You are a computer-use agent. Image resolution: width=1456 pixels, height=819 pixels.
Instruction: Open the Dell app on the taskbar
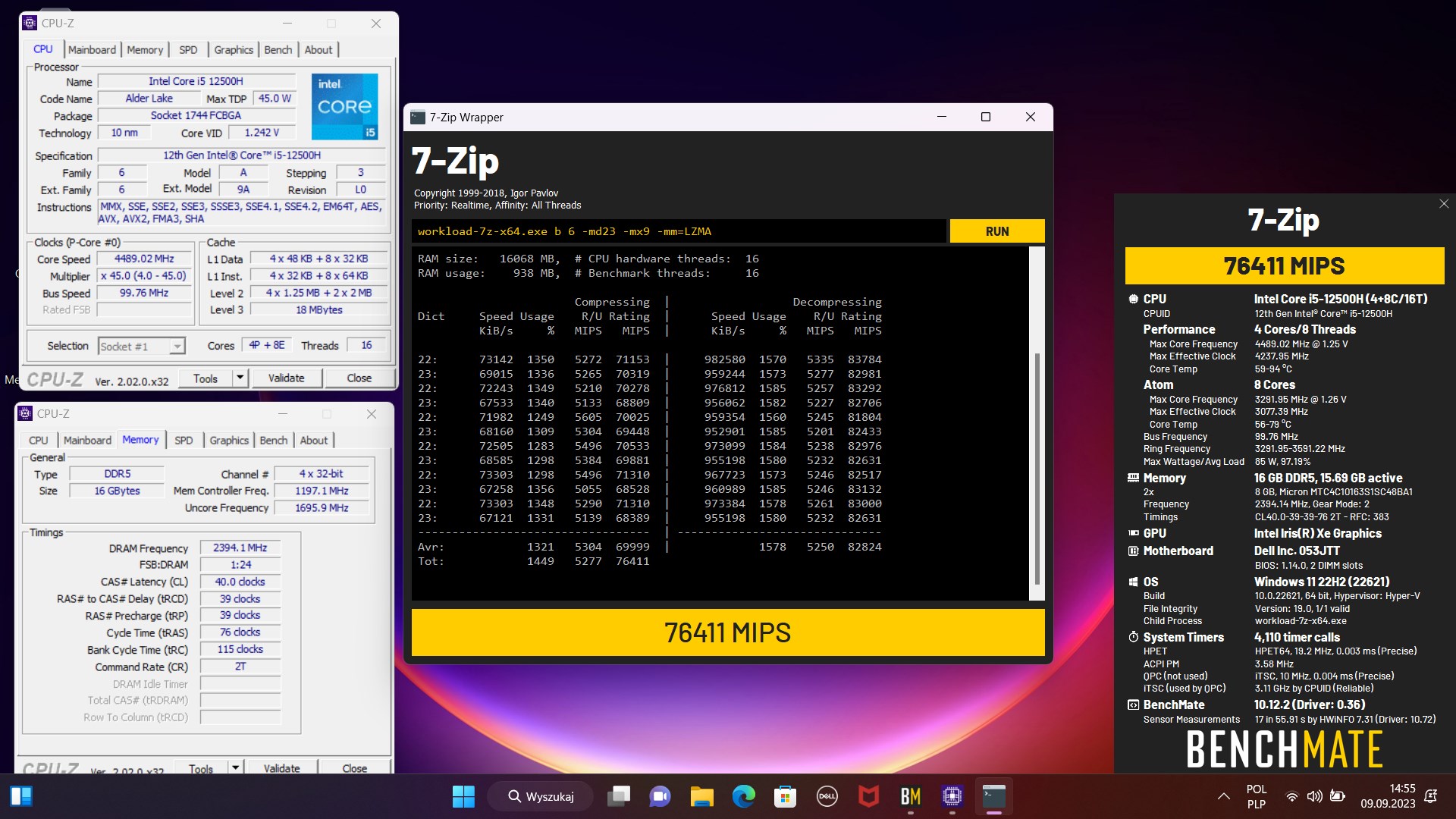tap(827, 796)
